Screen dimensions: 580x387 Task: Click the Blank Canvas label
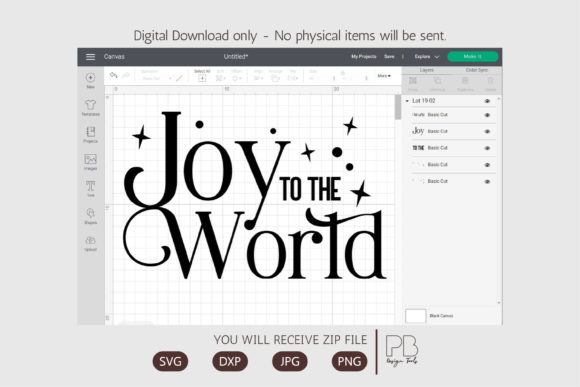[x=441, y=316]
